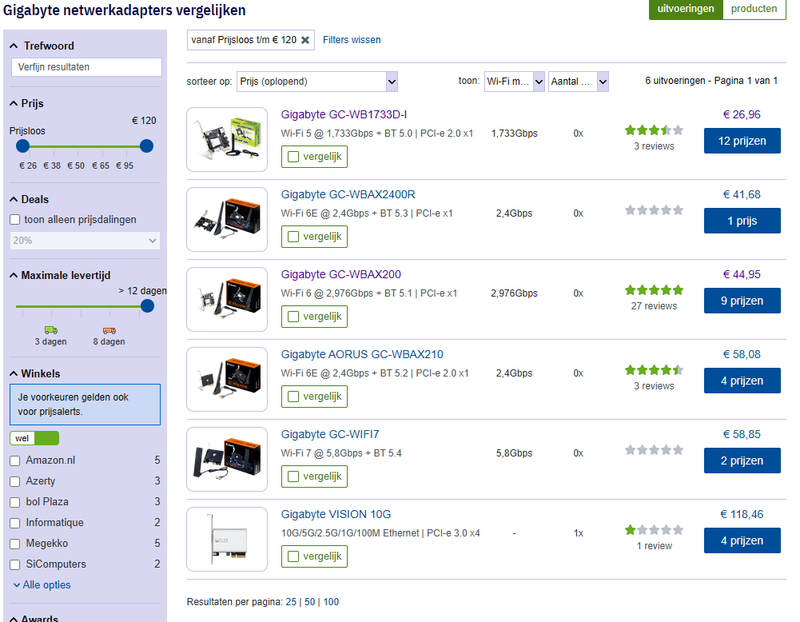Open the 'Aantal ...' column dropdown
The width and height of the screenshot is (800, 622).
click(578, 82)
